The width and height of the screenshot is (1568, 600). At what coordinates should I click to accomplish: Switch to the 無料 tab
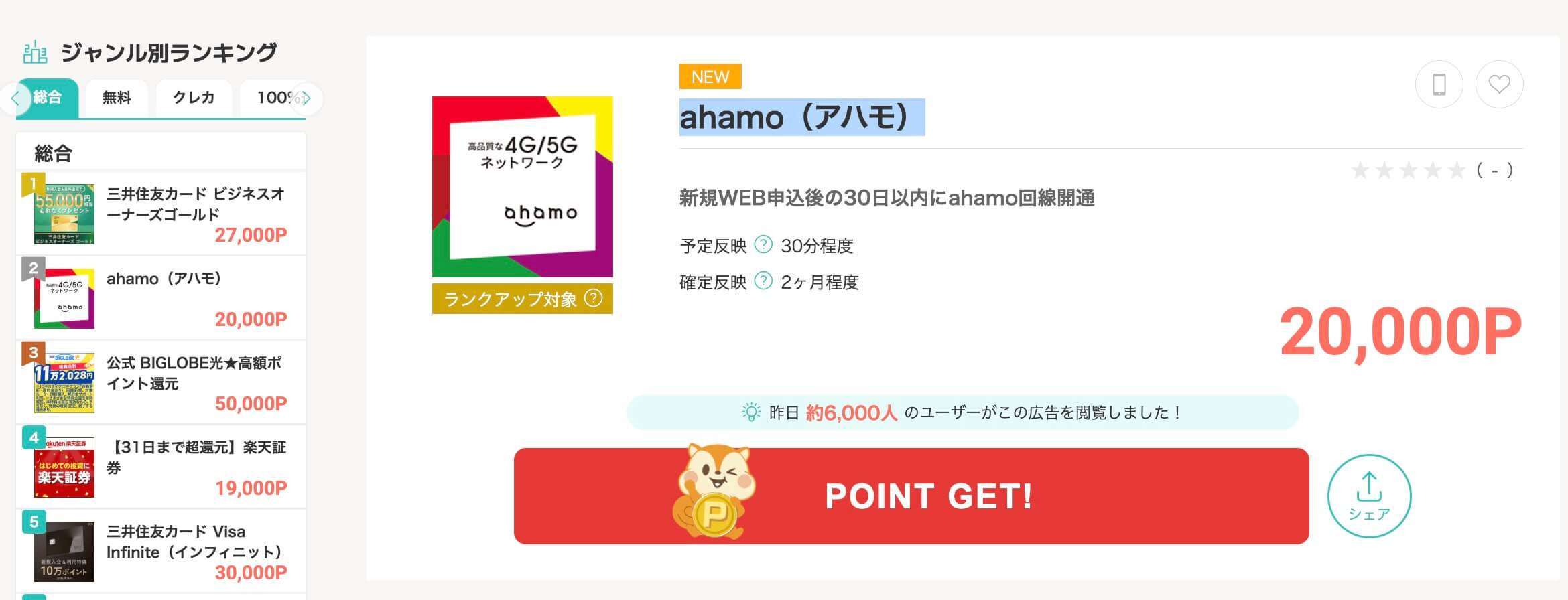pos(117,98)
